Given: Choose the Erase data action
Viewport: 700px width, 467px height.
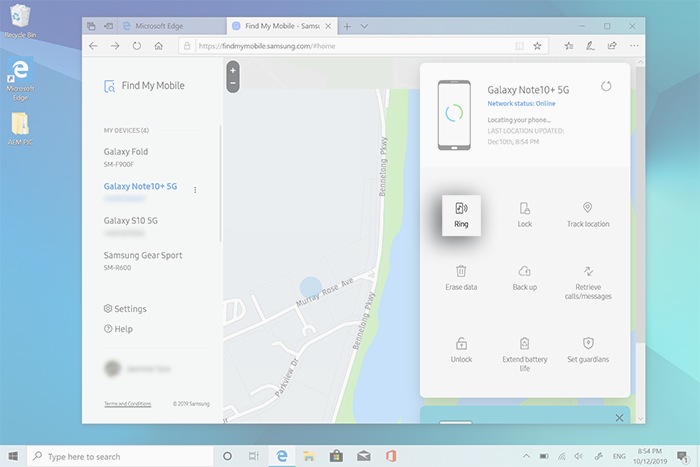Looking at the screenshot, I should tap(461, 278).
